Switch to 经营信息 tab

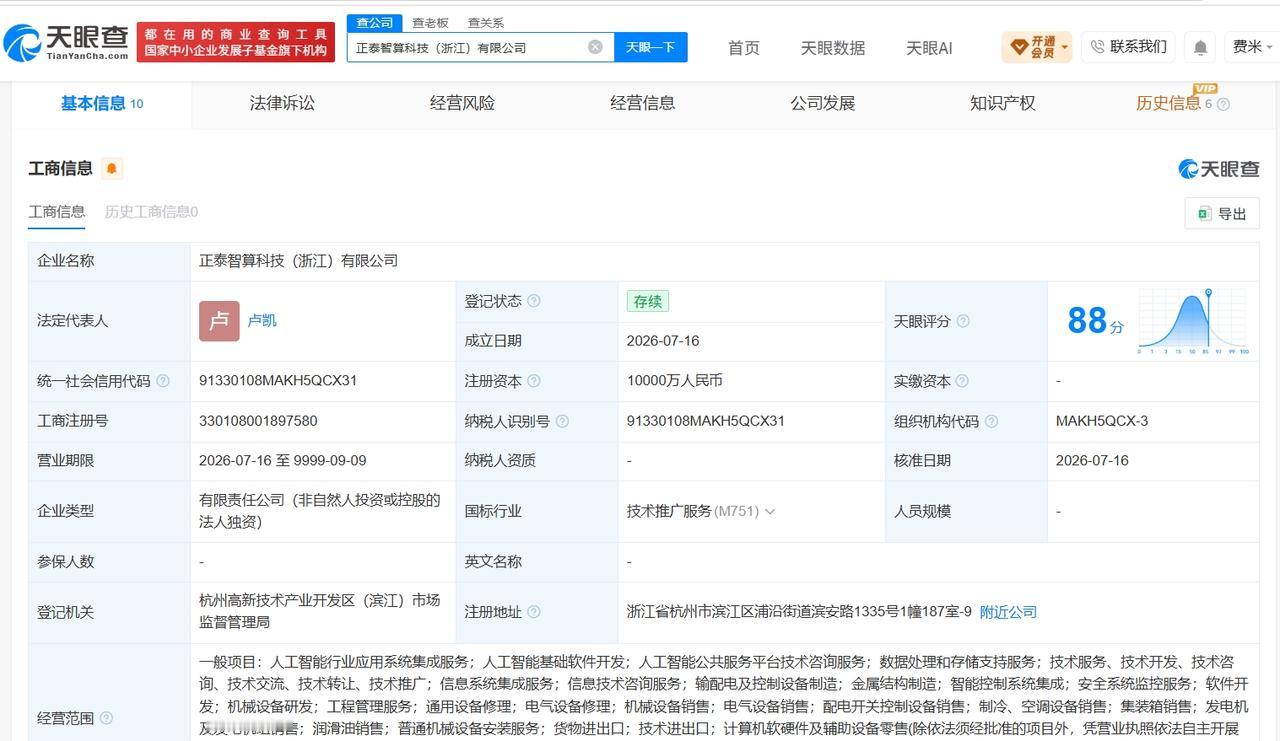click(642, 103)
